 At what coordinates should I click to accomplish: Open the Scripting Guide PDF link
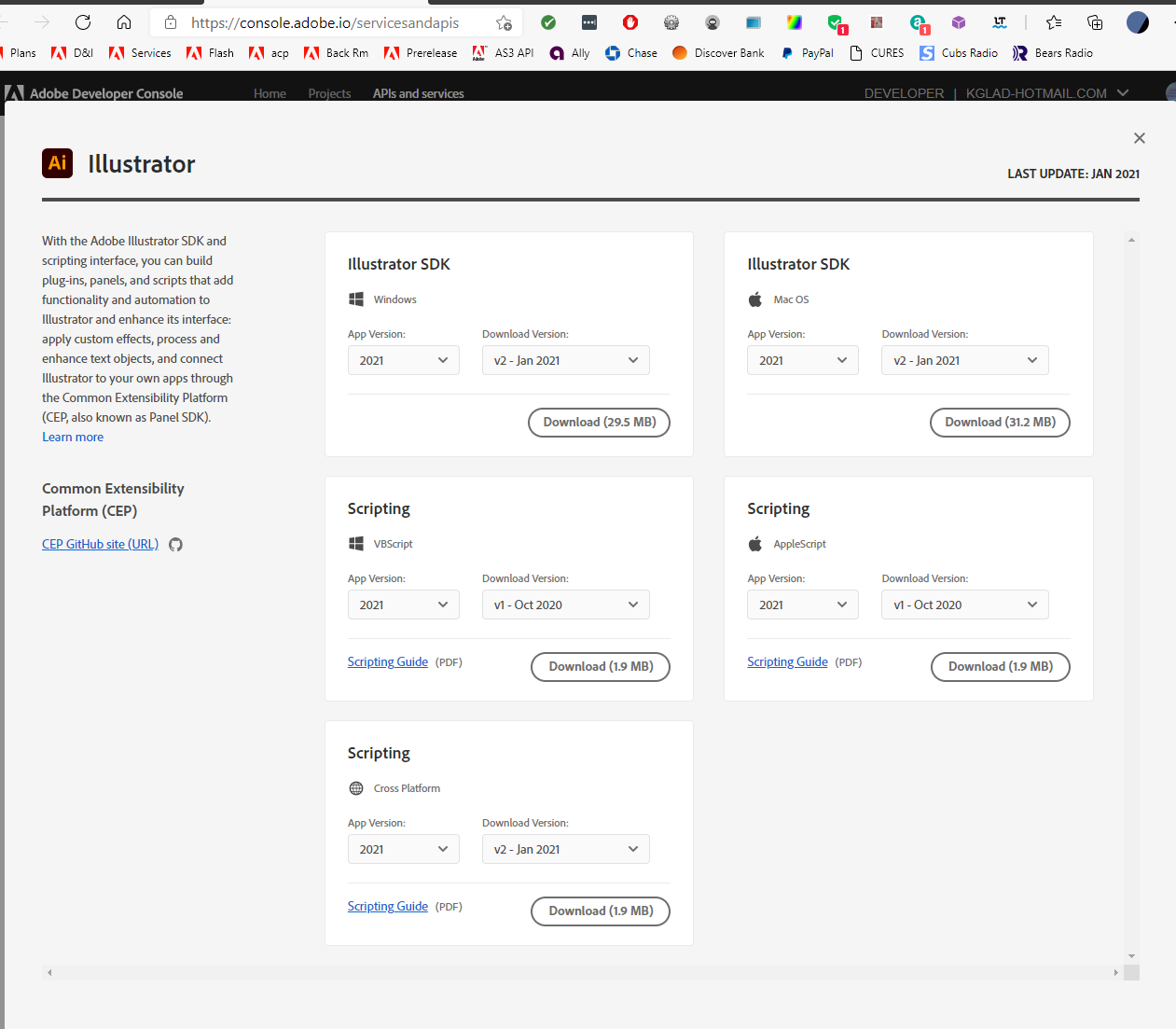click(387, 661)
